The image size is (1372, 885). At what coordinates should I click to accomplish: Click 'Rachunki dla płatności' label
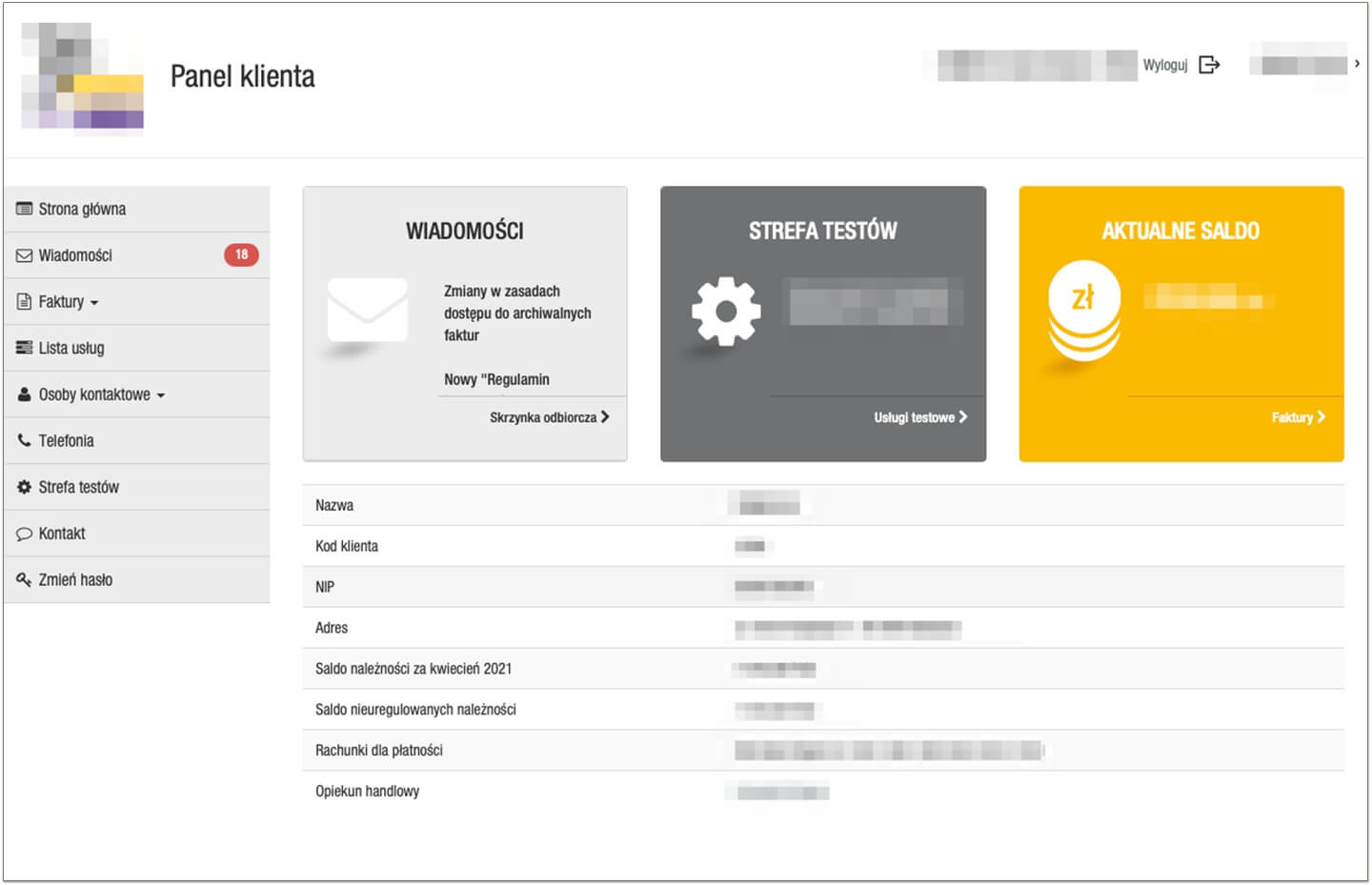point(379,751)
